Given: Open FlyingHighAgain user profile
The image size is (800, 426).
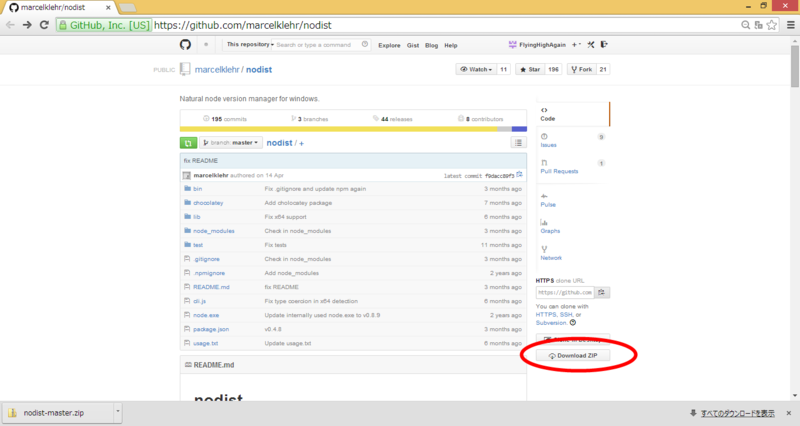Looking at the screenshot, I should 537,45.
